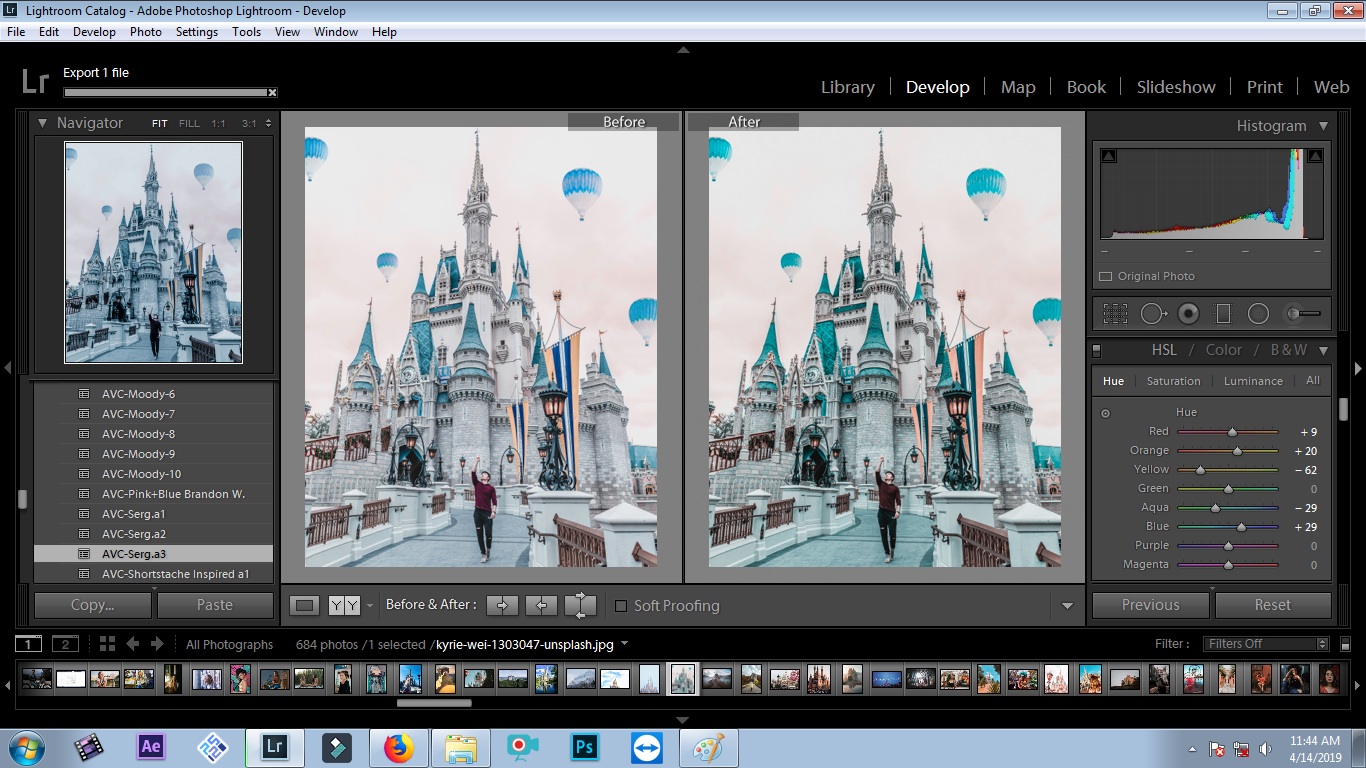The image size is (1366, 768).
Task: Open Grid view icon in filmstrip bar
Action: point(107,644)
